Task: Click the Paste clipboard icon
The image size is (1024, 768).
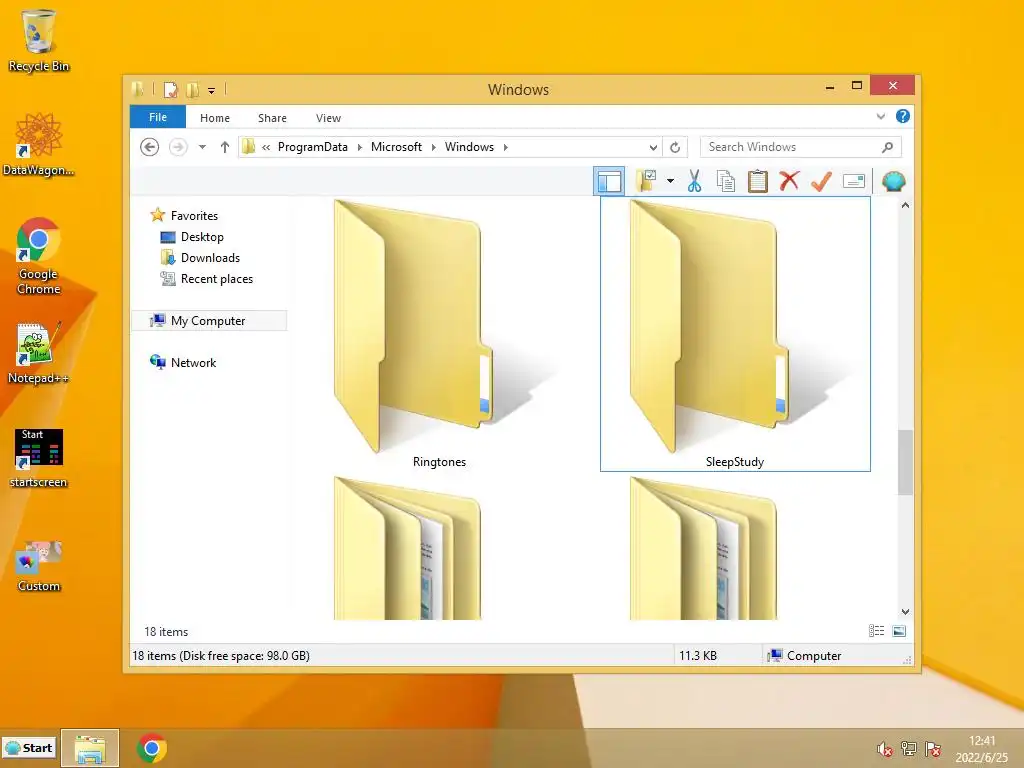Action: pos(758,181)
